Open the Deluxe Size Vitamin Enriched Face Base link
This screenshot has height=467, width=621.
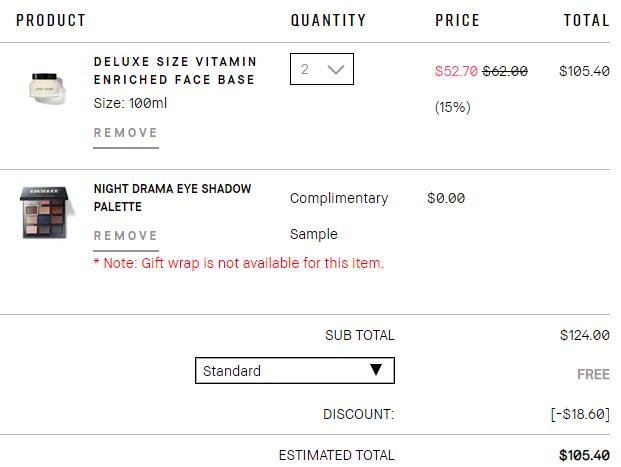(175, 71)
